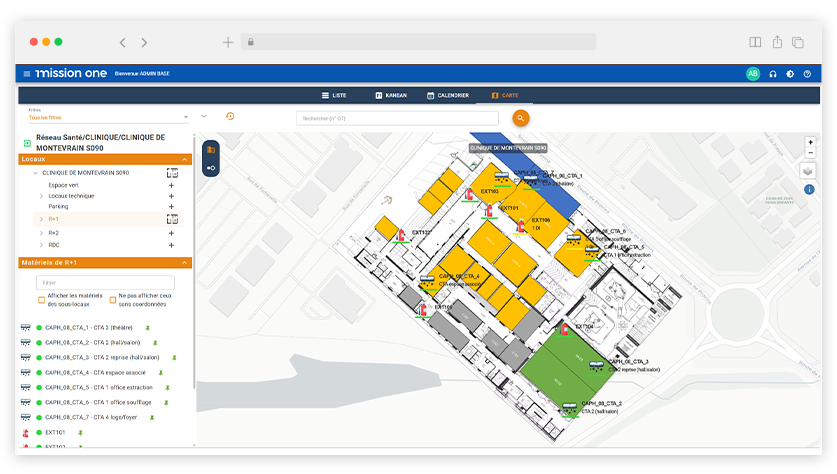
Task: Zoom out the map with minus button
Action: (x=810, y=153)
